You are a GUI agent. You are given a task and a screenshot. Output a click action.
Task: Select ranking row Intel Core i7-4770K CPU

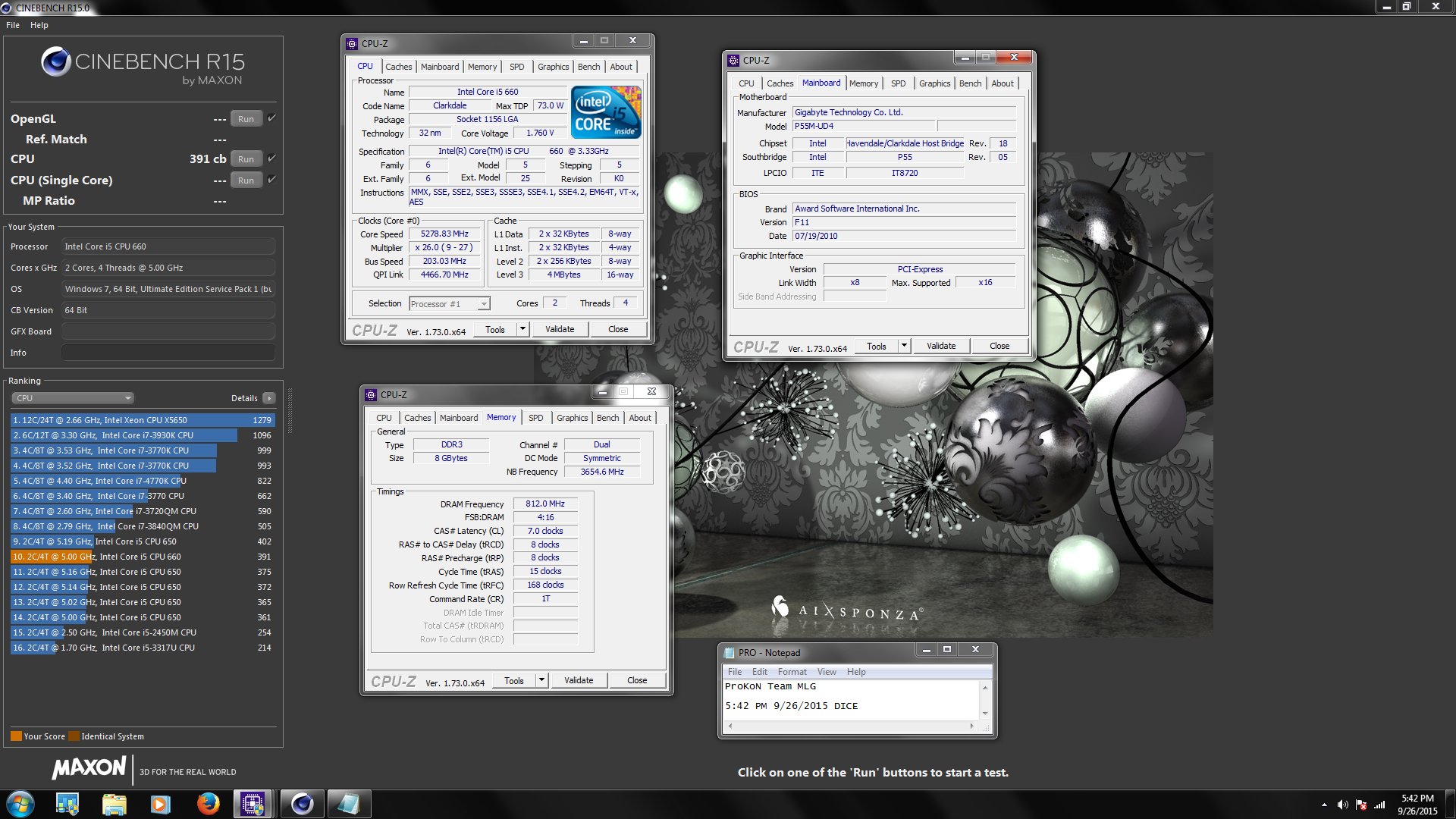(143, 481)
